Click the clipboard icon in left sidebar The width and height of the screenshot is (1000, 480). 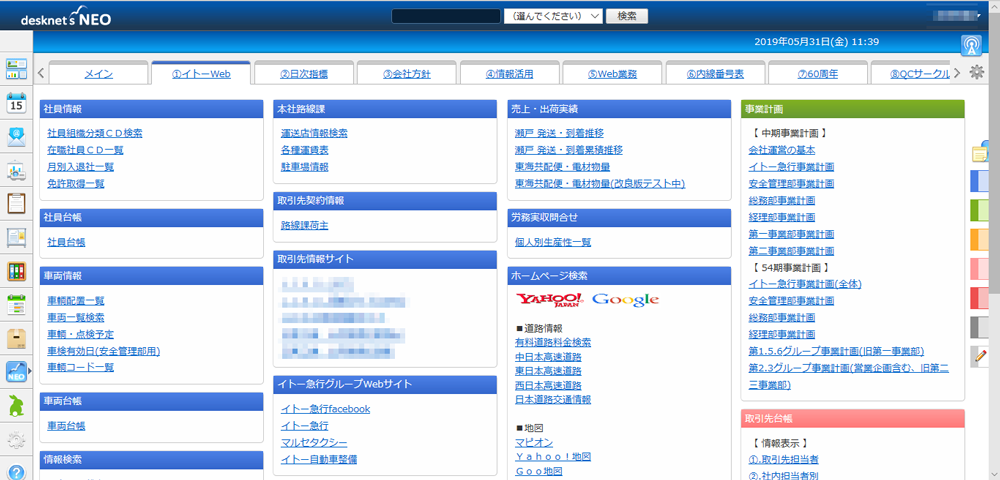[x=16, y=203]
